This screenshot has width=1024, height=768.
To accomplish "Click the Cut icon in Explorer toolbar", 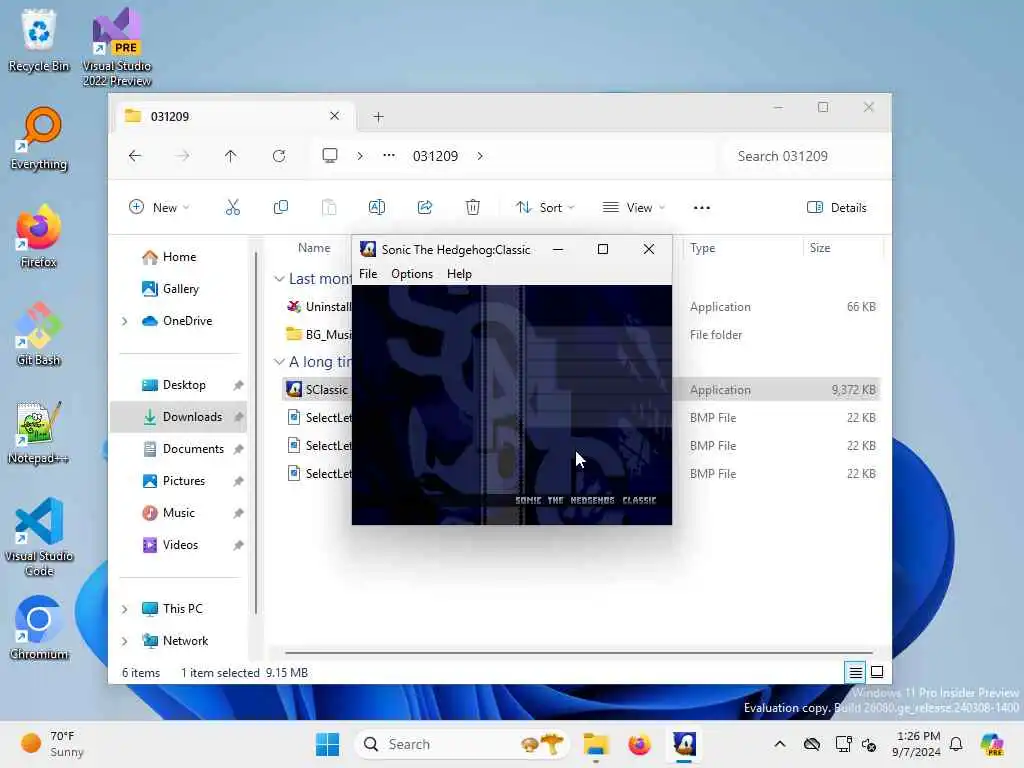I will click(x=232, y=207).
